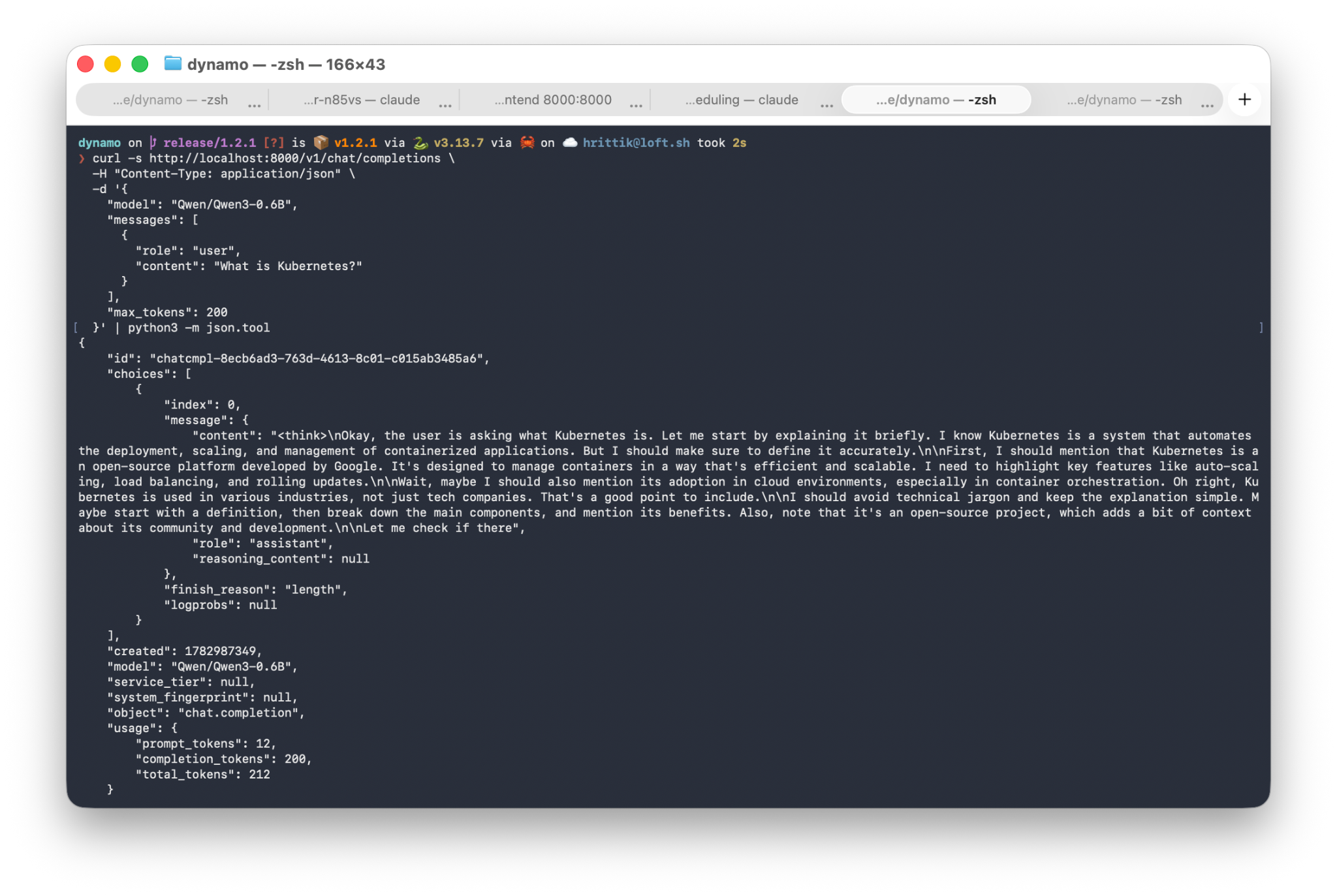Switch to the first "...e/dynamo — -zsh" tab
This screenshot has height=896, width=1337.
point(170,100)
